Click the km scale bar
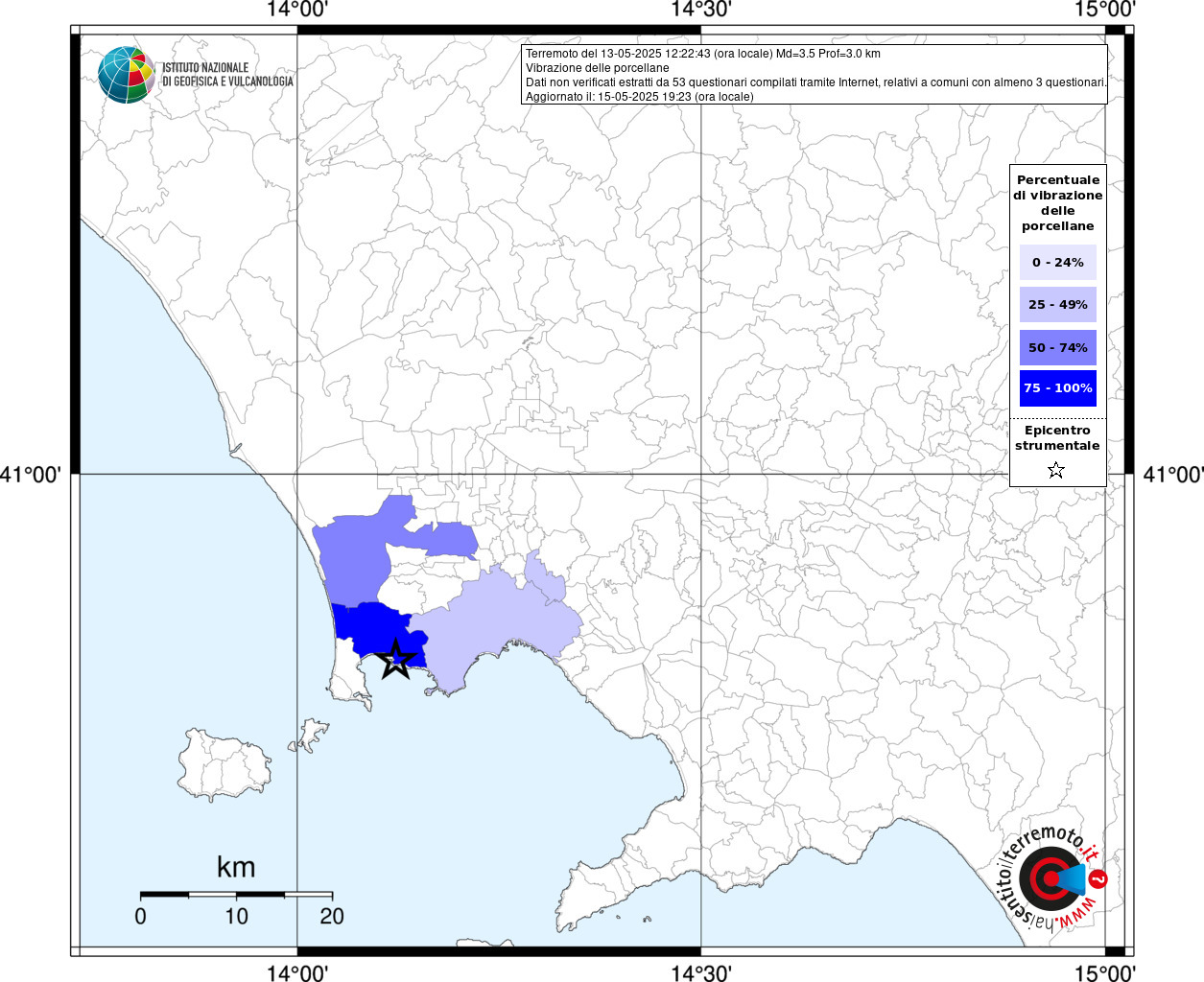The height and width of the screenshot is (982, 1204). click(x=236, y=895)
